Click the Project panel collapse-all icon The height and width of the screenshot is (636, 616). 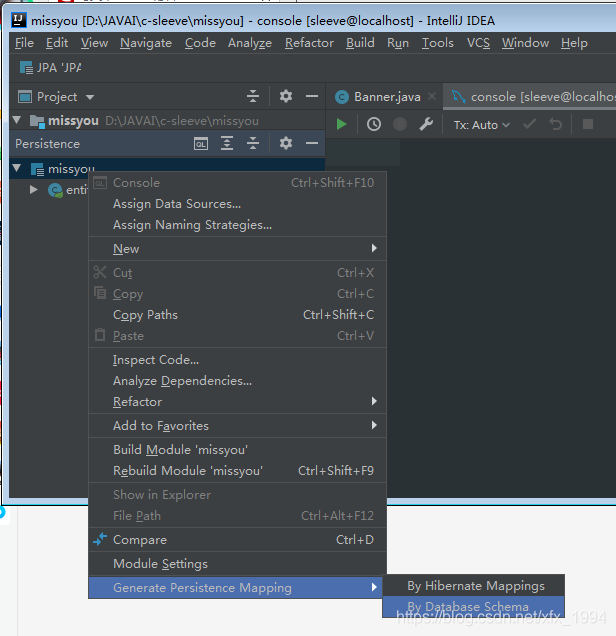coord(253,96)
